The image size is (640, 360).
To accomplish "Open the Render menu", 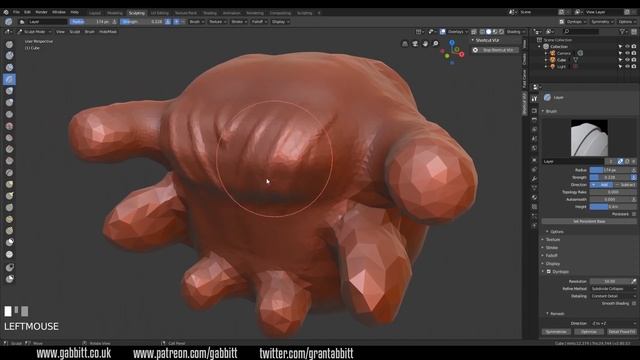I will (41, 12).
